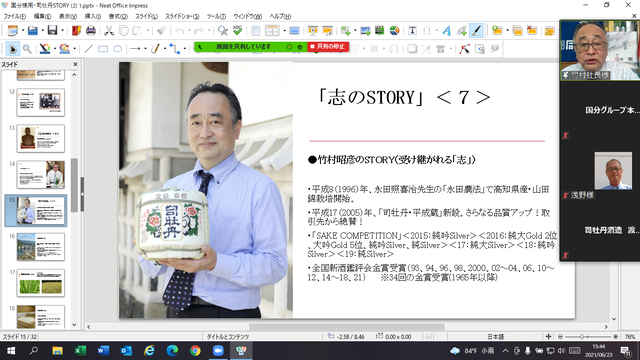Open Zoom app from the taskbar
The image size is (640, 360).
pos(218,351)
